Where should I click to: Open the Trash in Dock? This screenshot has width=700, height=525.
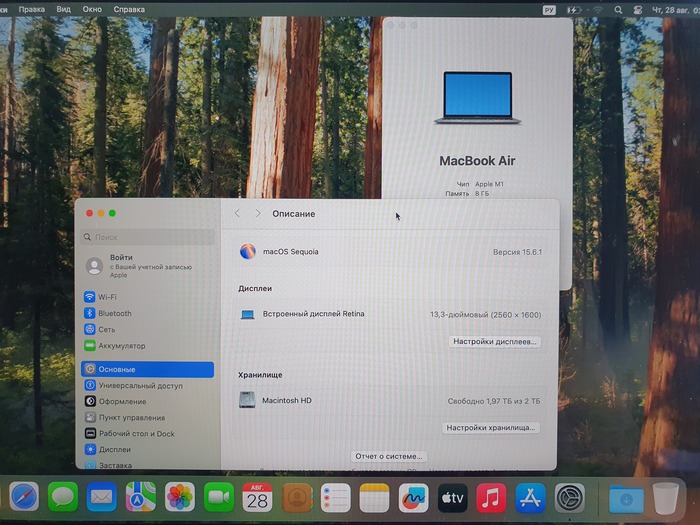pos(666,498)
